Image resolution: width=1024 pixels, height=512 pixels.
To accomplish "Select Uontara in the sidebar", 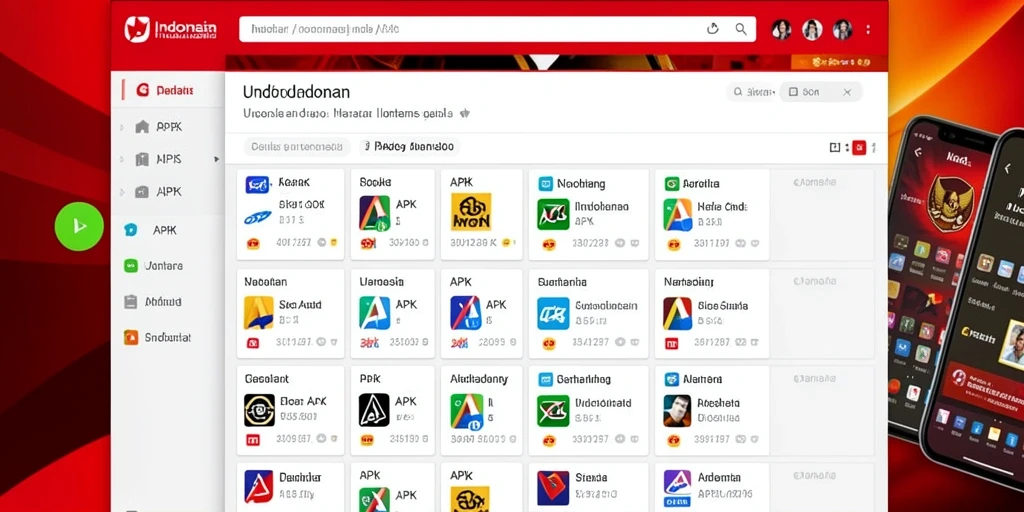I will pos(168,266).
